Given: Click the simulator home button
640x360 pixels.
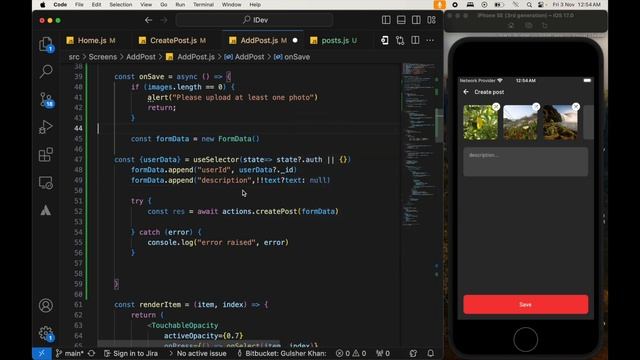Looking at the screenshot, I should click(525, 339).
